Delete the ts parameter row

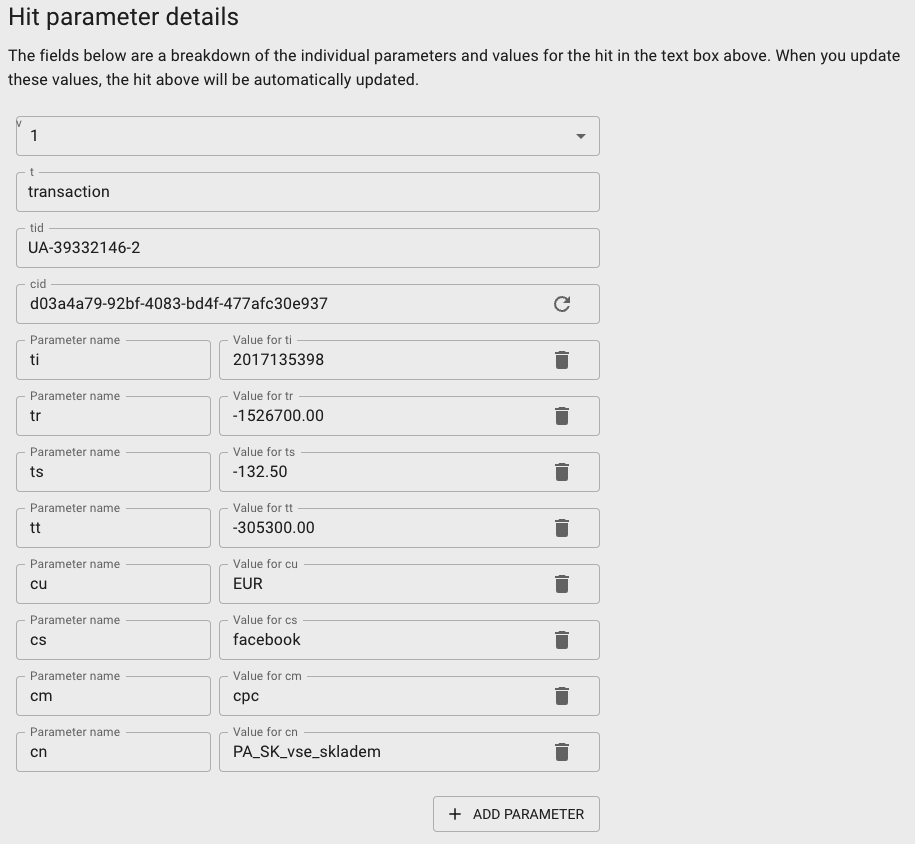(561, 472)
